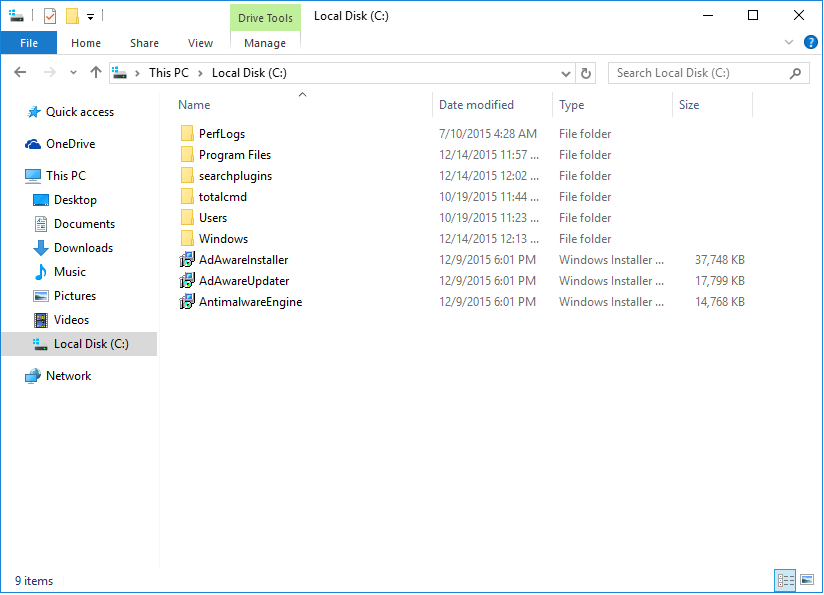Select the Program Files name text
This screenshot has height=595, width=824.
[x=235, y=155]
